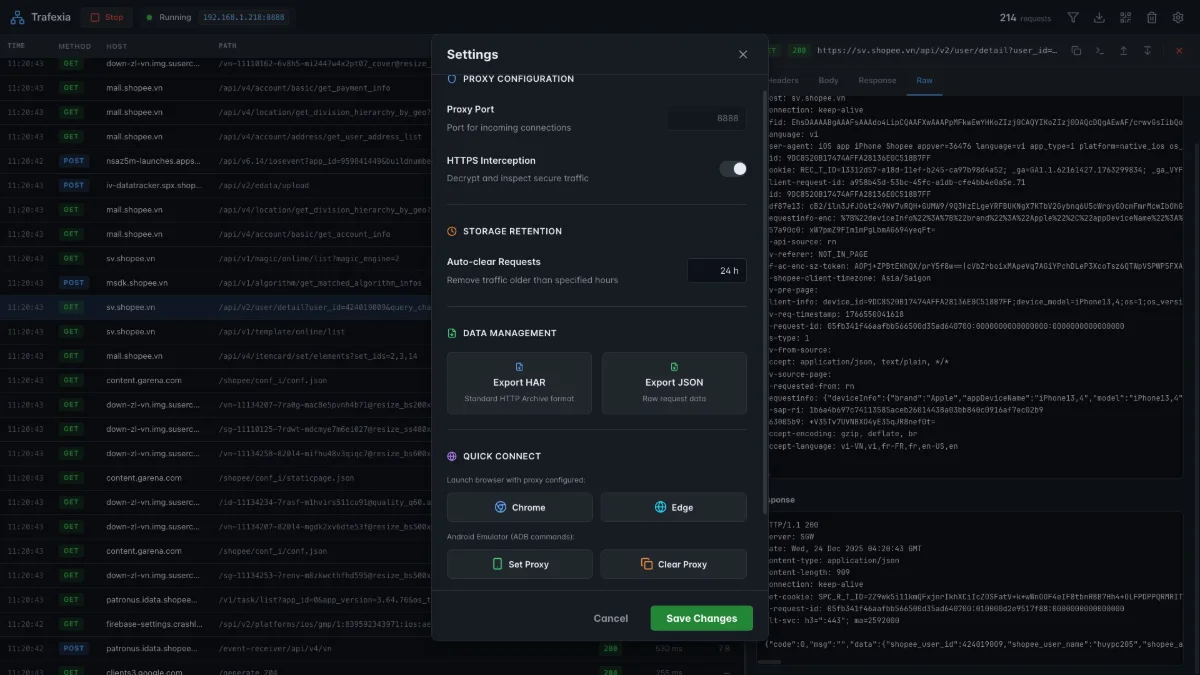Select the Trafexia logo in the top-left corner
1200x675 pixels.
click(38, 17)
